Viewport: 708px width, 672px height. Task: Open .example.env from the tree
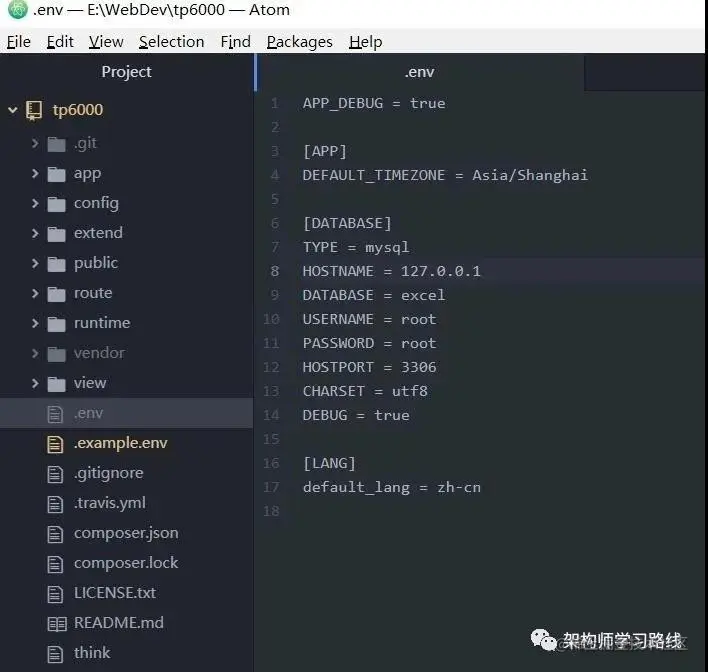[x=121, y=443]
